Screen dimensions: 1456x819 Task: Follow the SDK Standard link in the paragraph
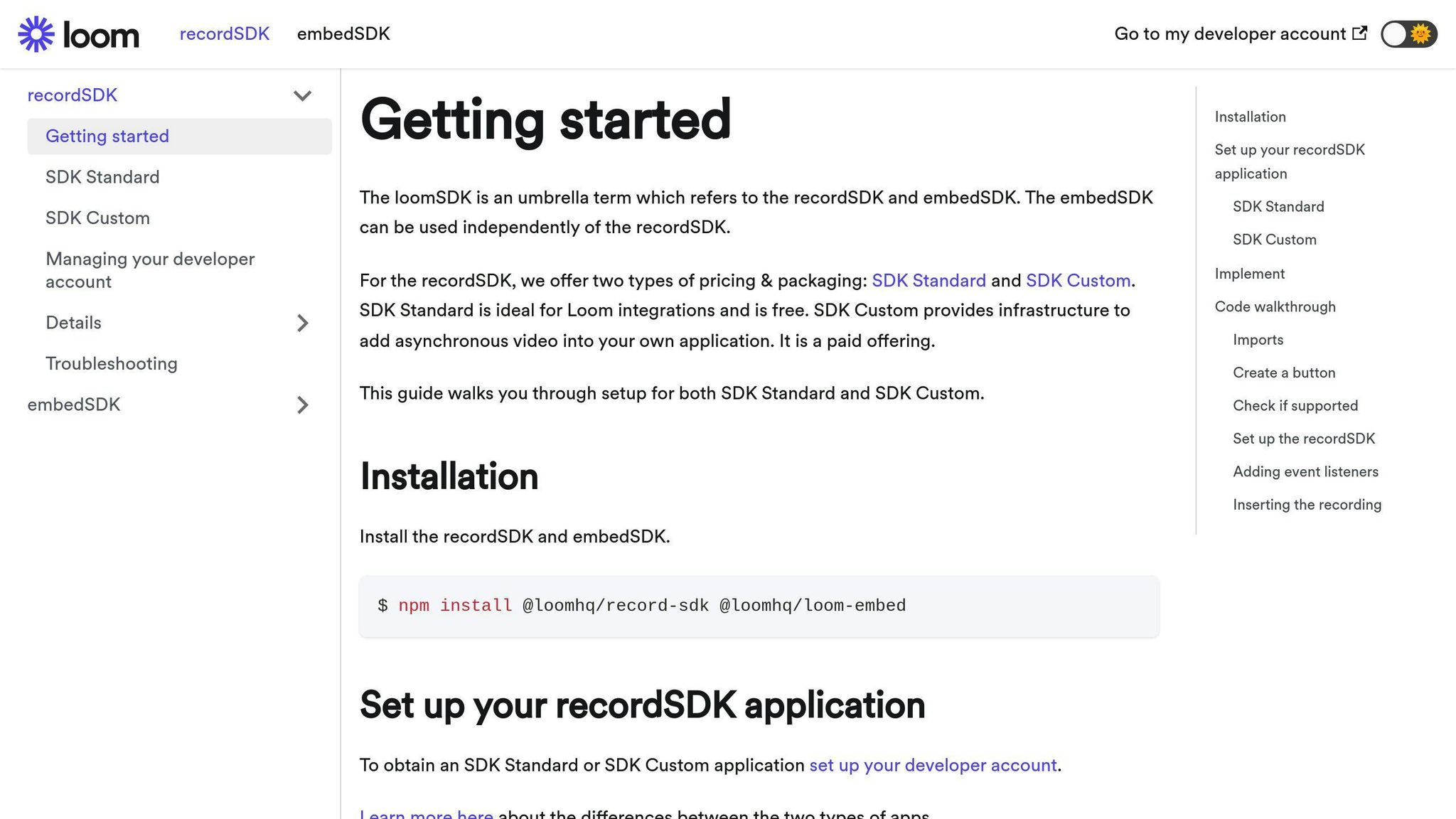tap(928, 281)
